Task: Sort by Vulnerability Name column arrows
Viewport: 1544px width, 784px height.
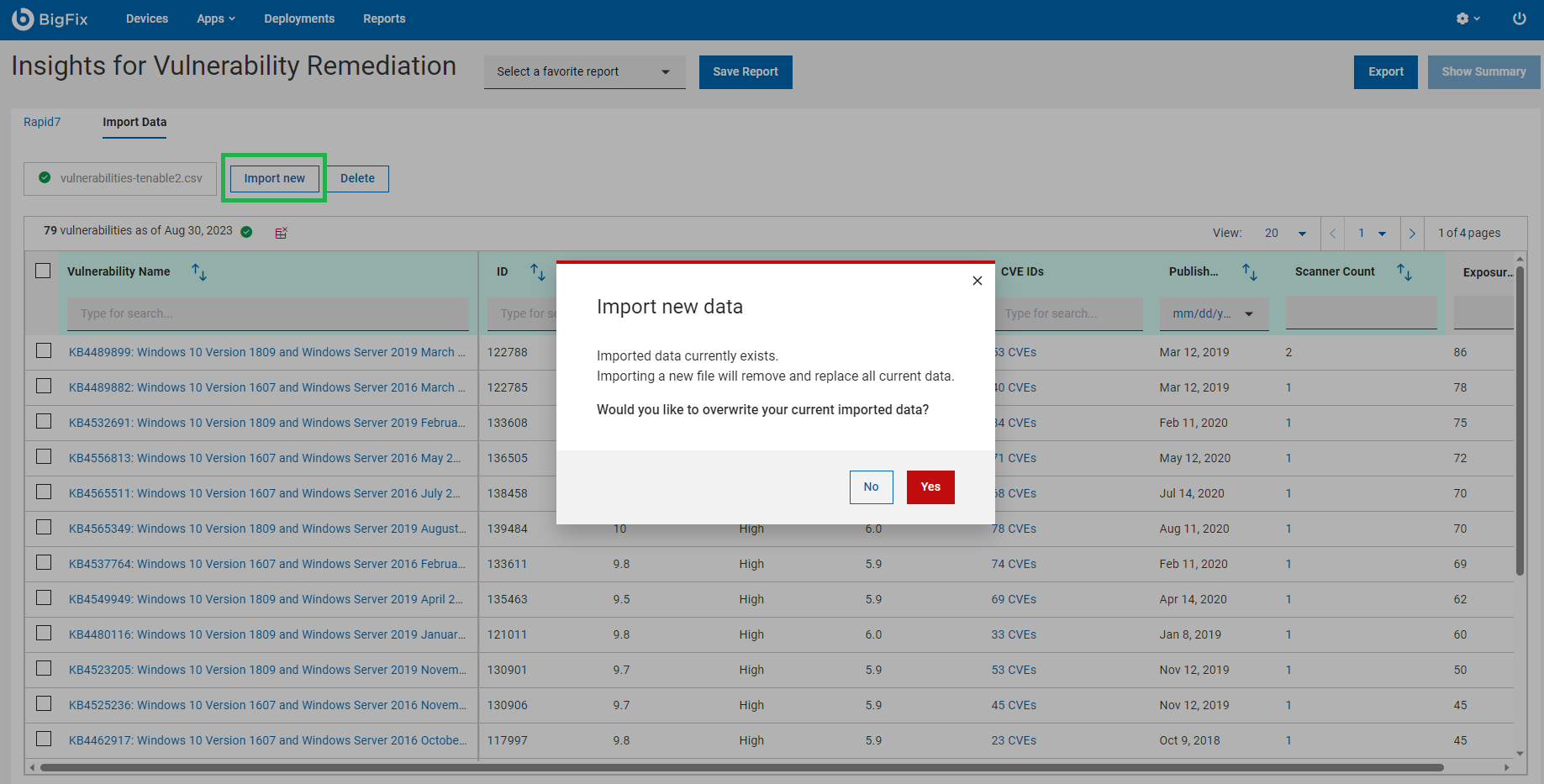Action: tap(199, 272)
